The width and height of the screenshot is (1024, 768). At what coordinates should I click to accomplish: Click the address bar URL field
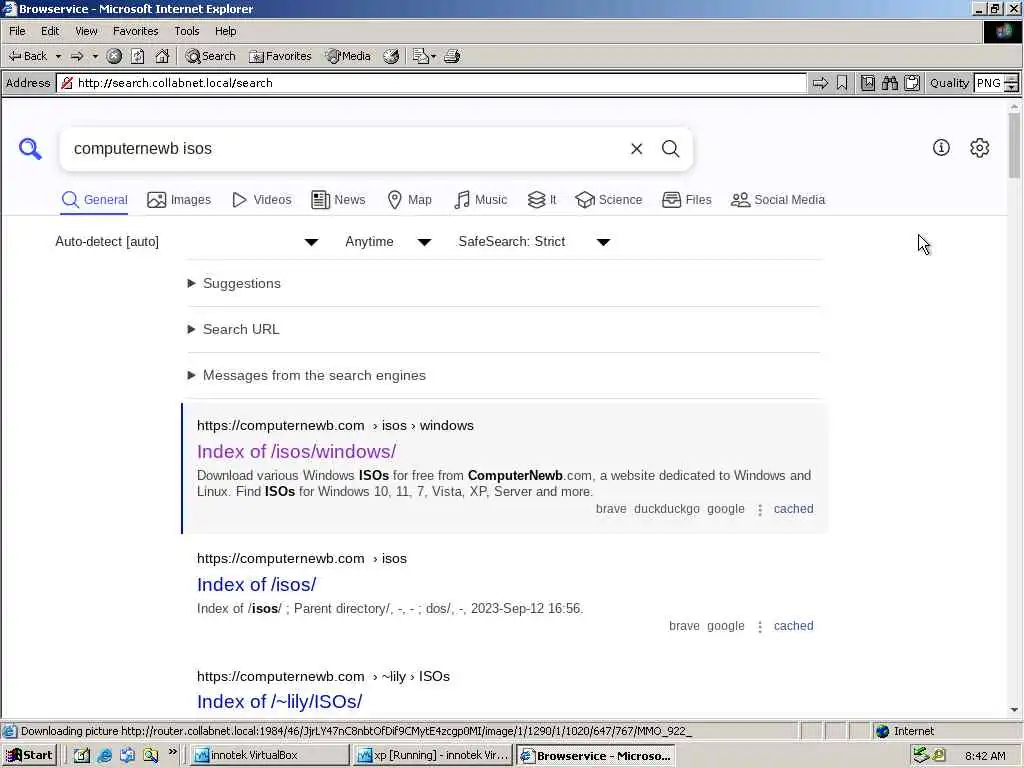pos(431,83)
